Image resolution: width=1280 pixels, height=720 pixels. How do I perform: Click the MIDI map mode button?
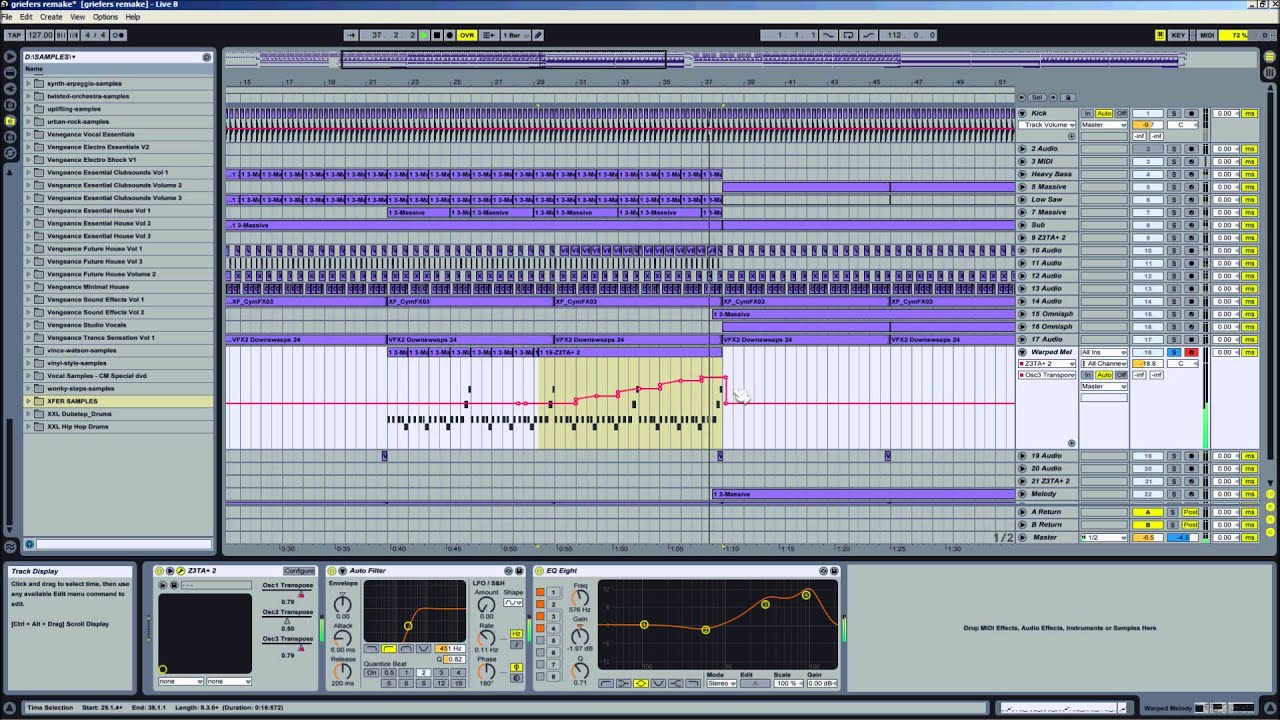point(1207,35)
